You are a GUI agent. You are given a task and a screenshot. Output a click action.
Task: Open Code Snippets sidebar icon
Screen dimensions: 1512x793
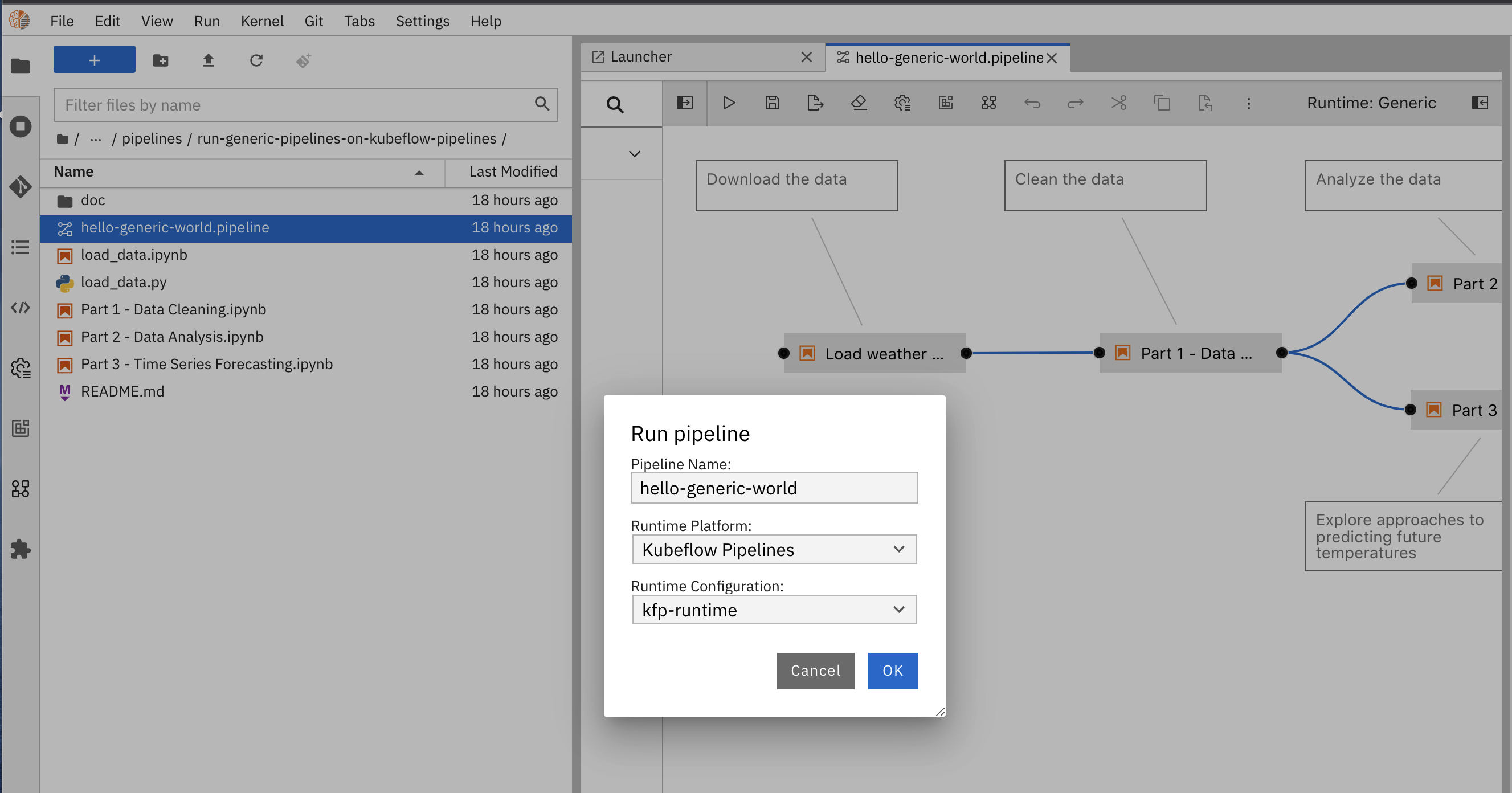click(21, 308)
